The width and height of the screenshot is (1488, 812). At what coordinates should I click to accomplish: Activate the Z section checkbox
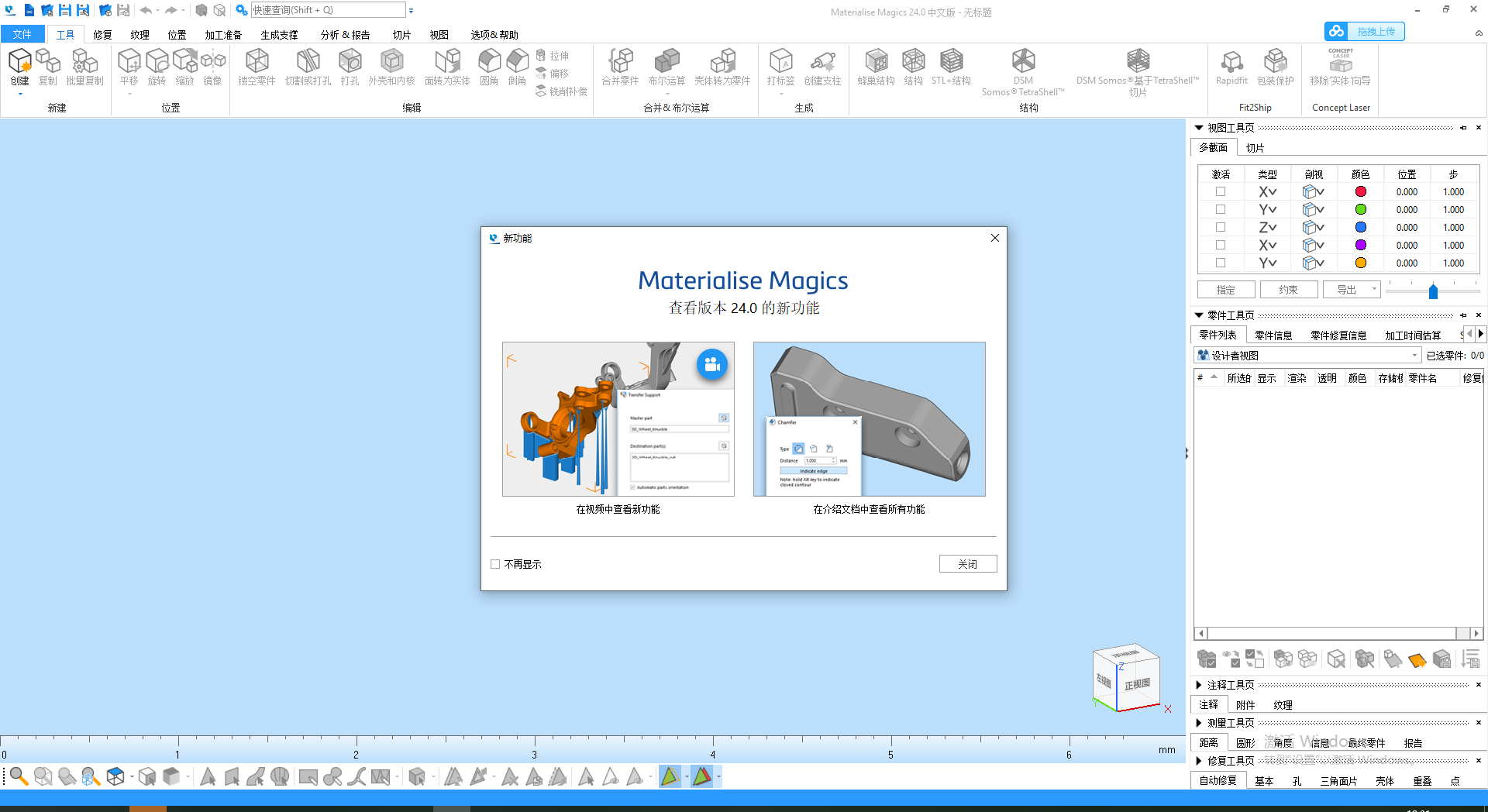[1221, 227]
